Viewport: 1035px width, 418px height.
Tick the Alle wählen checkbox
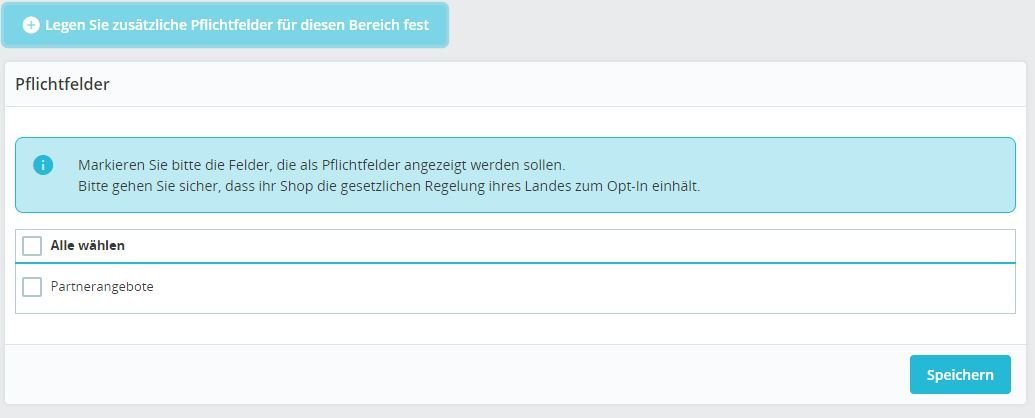click(32, 246)
